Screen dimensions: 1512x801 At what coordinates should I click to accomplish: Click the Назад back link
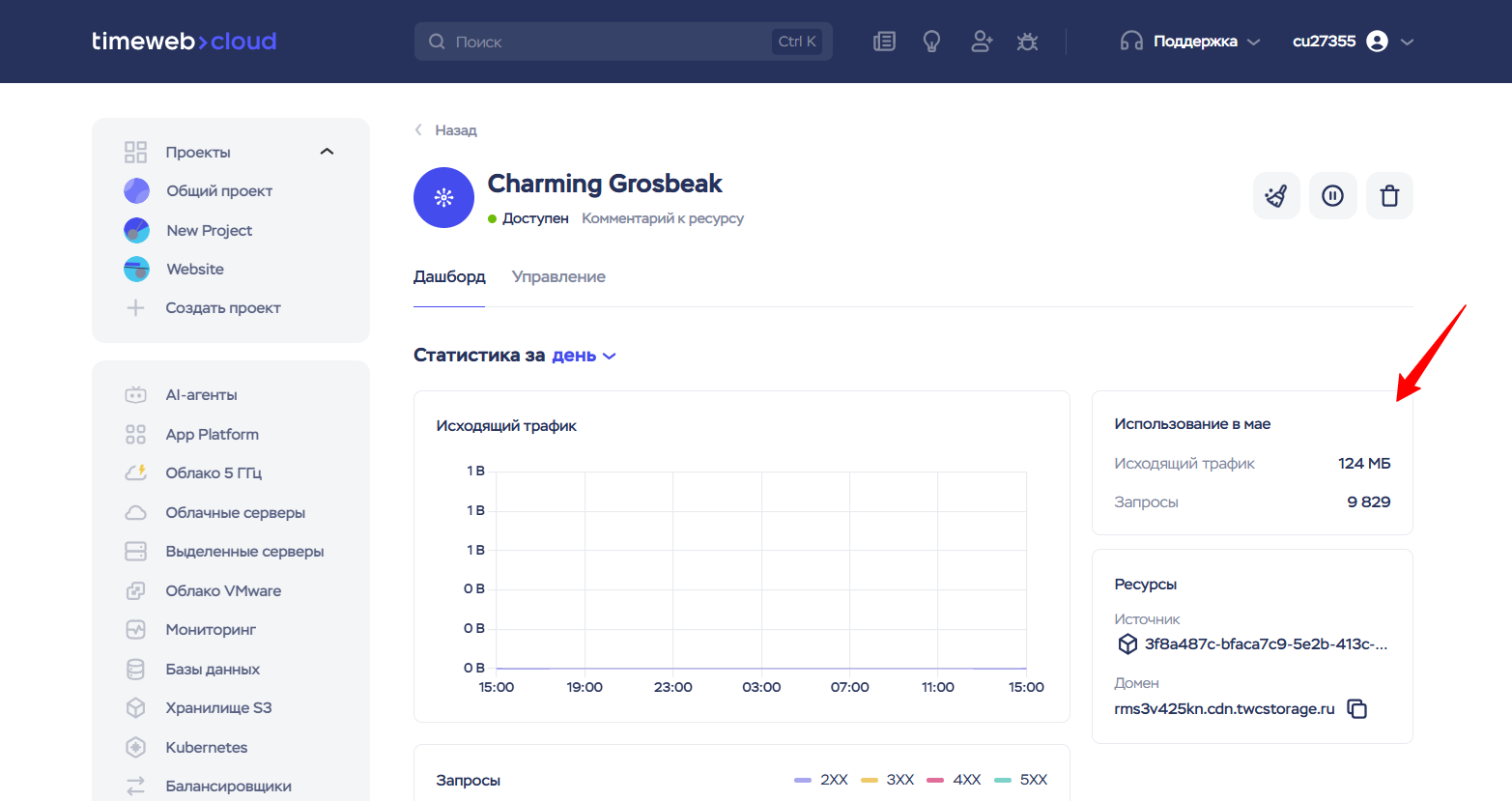[446, 130]
